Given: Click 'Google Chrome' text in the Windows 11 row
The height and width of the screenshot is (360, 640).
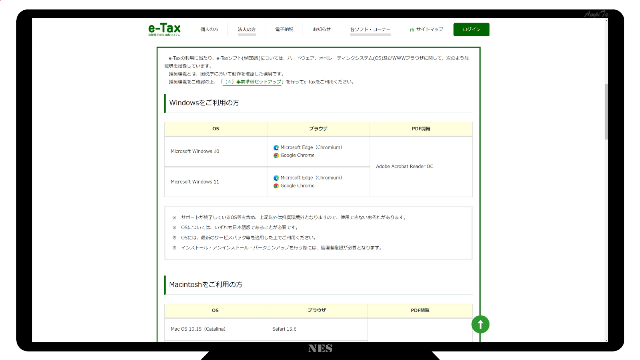Looking at the screenshot, I should click(297, 186).
